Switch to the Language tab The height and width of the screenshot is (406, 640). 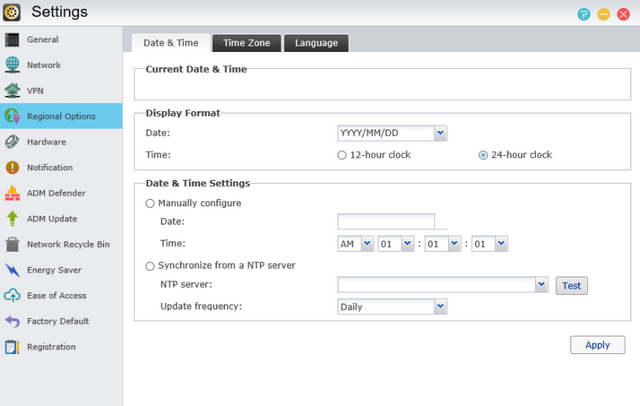tap(316, 43)
